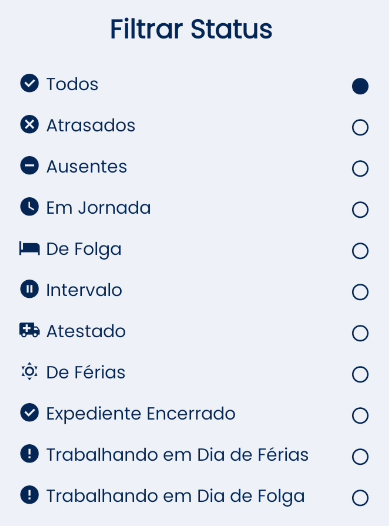Click the checkmark icon beside Todos

30,83
